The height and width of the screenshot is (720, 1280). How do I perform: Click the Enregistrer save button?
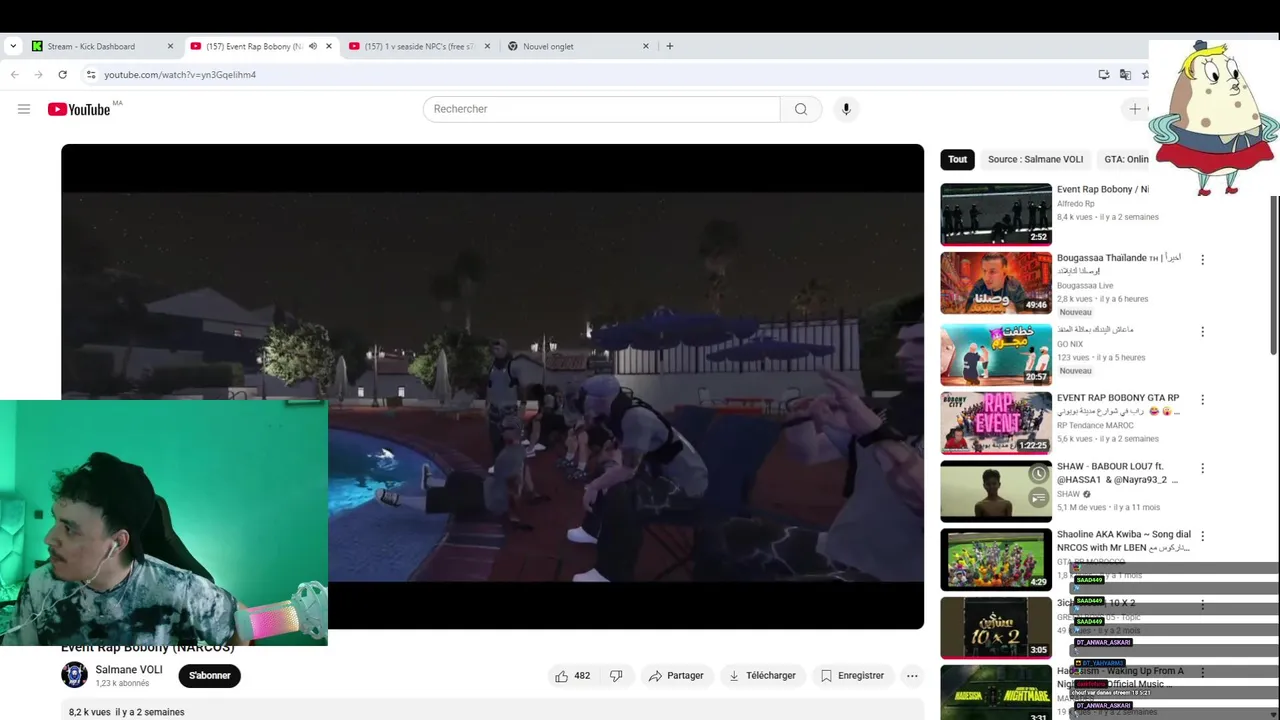click(x=851, y=676)
